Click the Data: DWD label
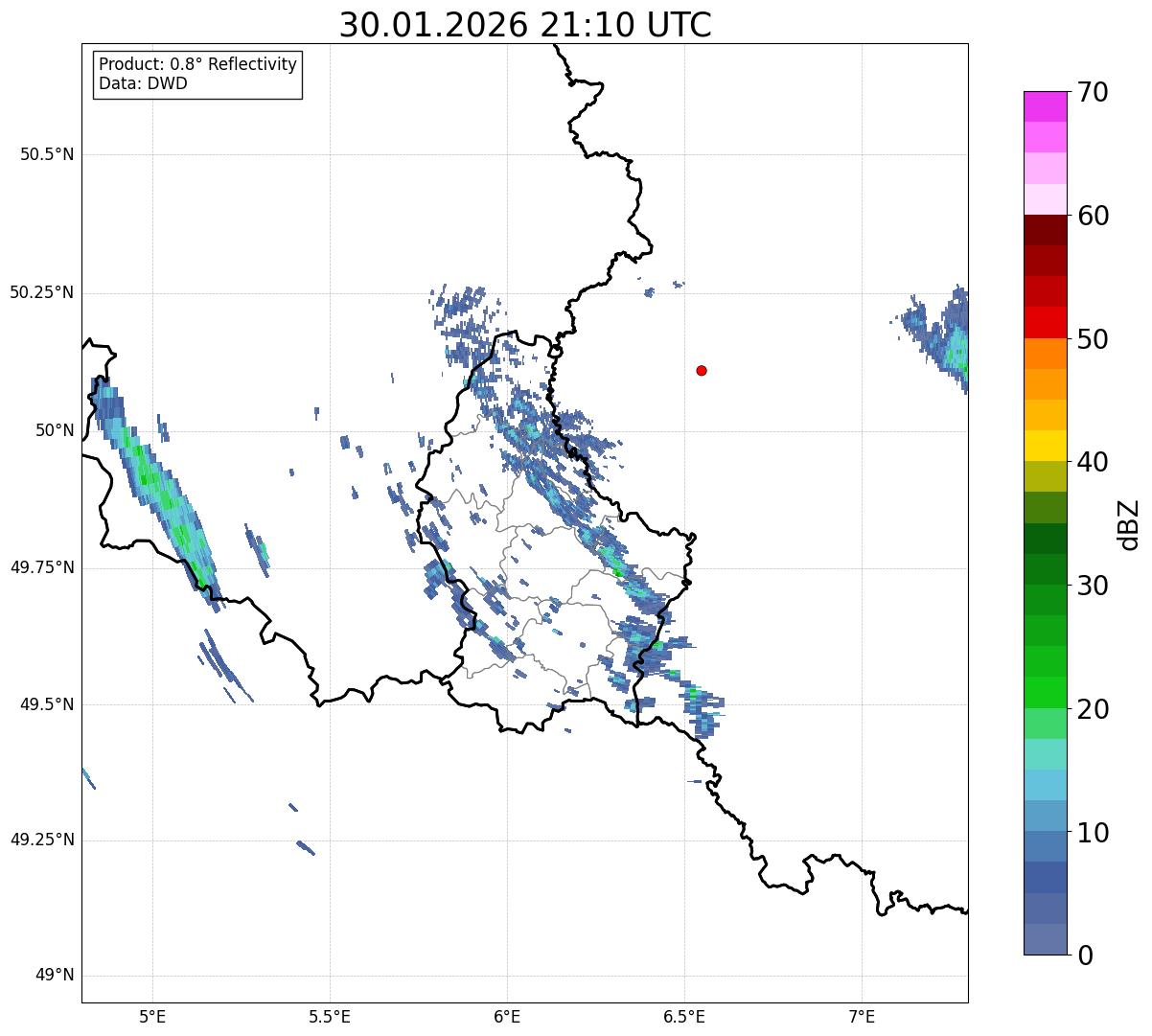1152x1036 pixels. 143,83
